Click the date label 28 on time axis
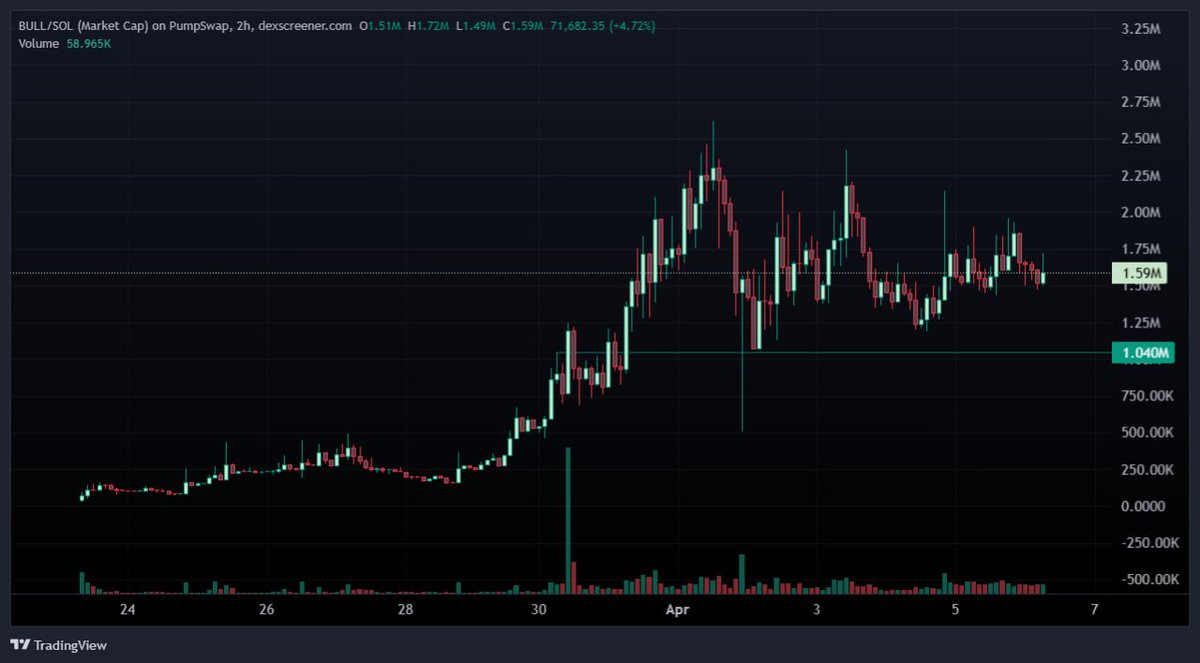Image resolution: width=1200 pixels, height=663 pixels. pos(405,609)
